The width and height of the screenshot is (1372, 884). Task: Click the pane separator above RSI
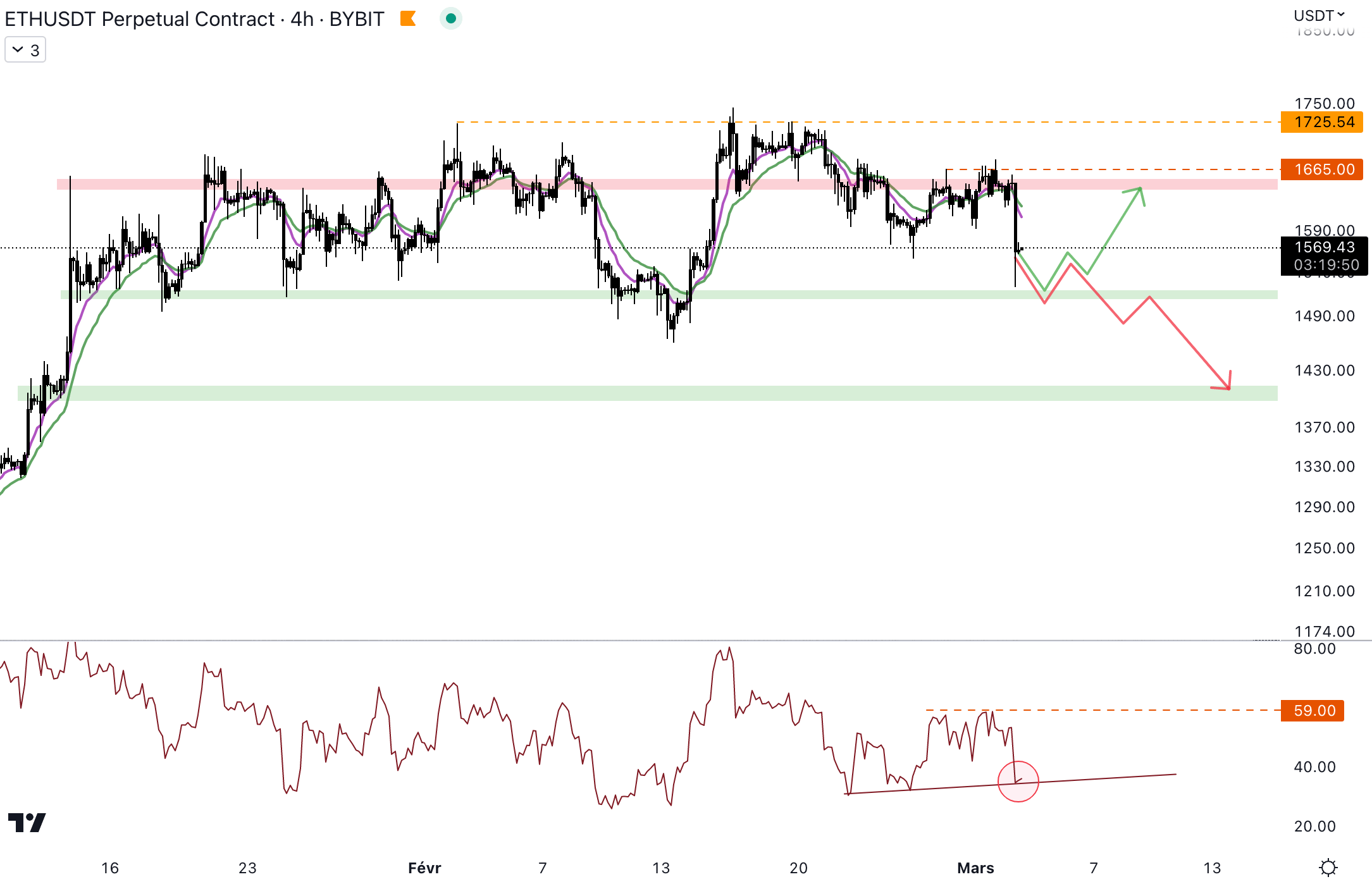point(633,641)
